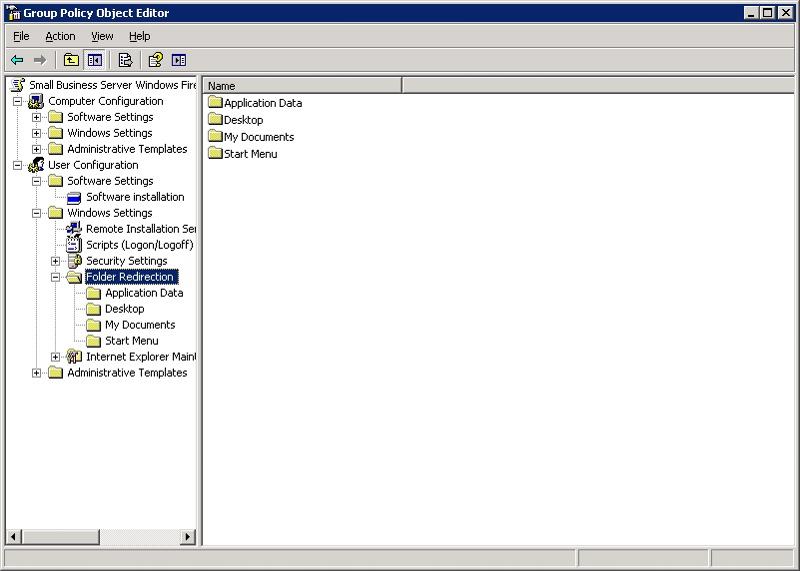Expand Administrative Templates under Computer Configuration
800x571 pixels.
coord(36,150)
